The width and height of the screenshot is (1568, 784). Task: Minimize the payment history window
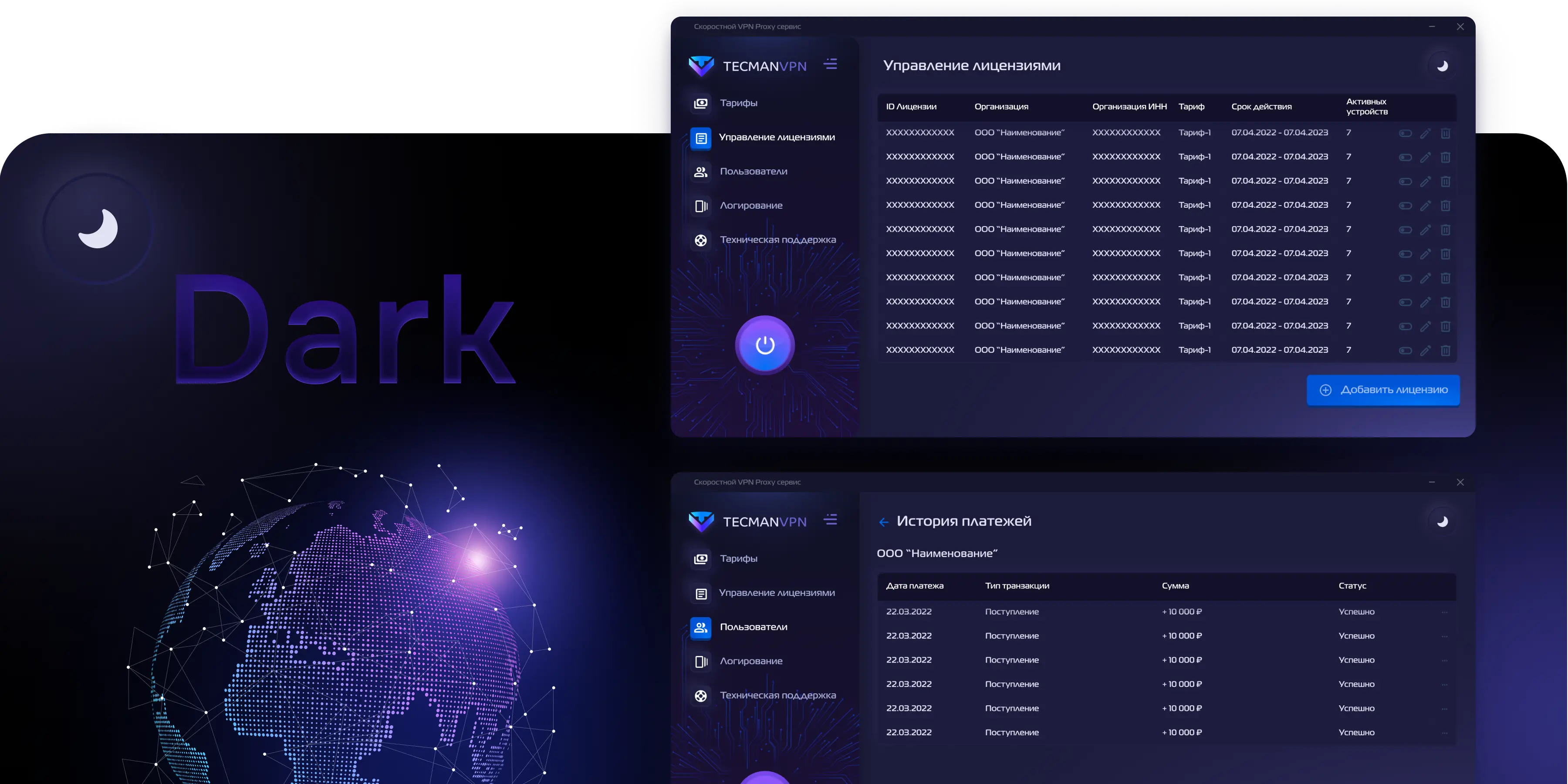(x=1432, y=482)
